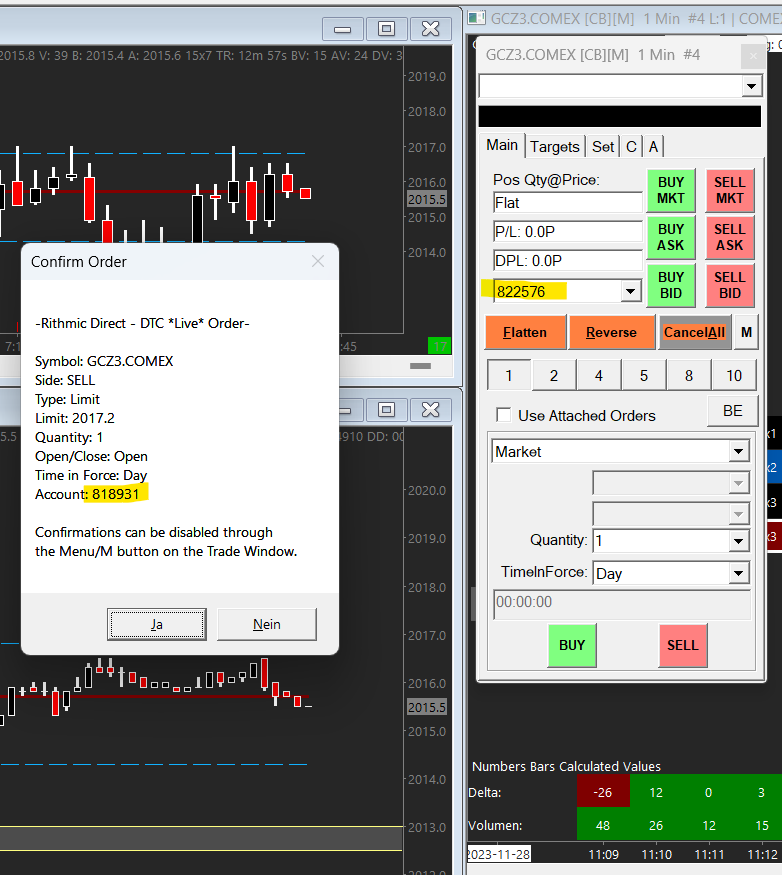Click the Flat position field
Viewport: 782px width, 875px height.
(x=568, y=203)
